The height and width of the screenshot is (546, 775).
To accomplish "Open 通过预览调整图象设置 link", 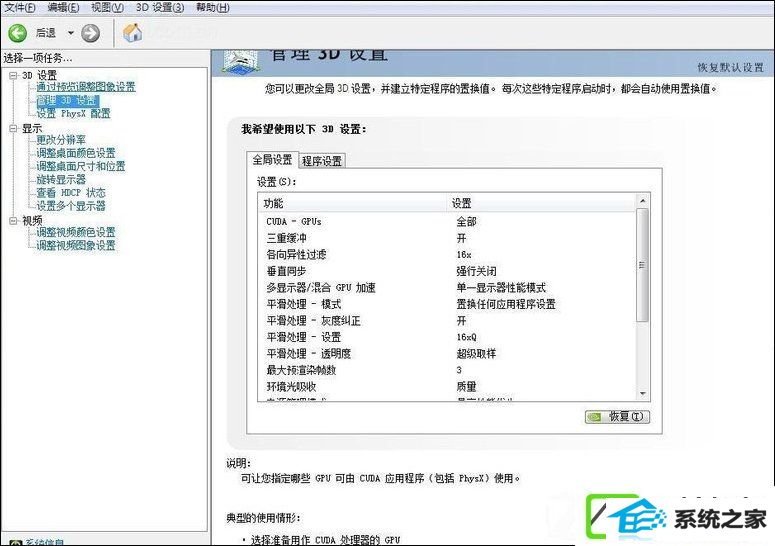I will click(86, 87).
